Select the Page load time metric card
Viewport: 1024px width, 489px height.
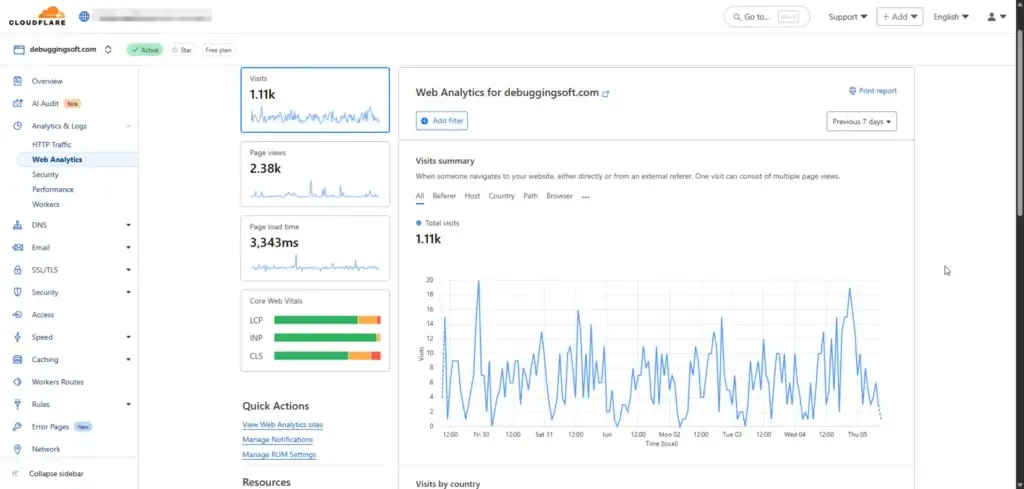point(315,248)
